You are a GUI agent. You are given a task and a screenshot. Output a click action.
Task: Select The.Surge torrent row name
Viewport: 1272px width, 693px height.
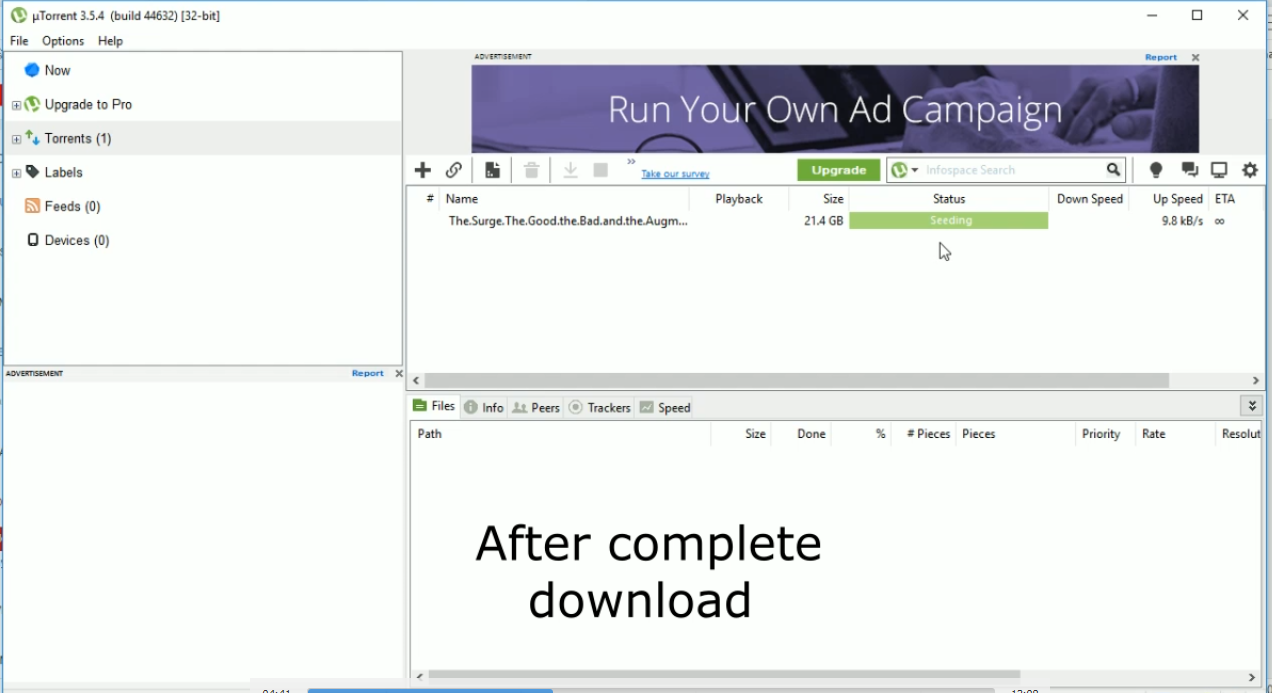point(568,221)
